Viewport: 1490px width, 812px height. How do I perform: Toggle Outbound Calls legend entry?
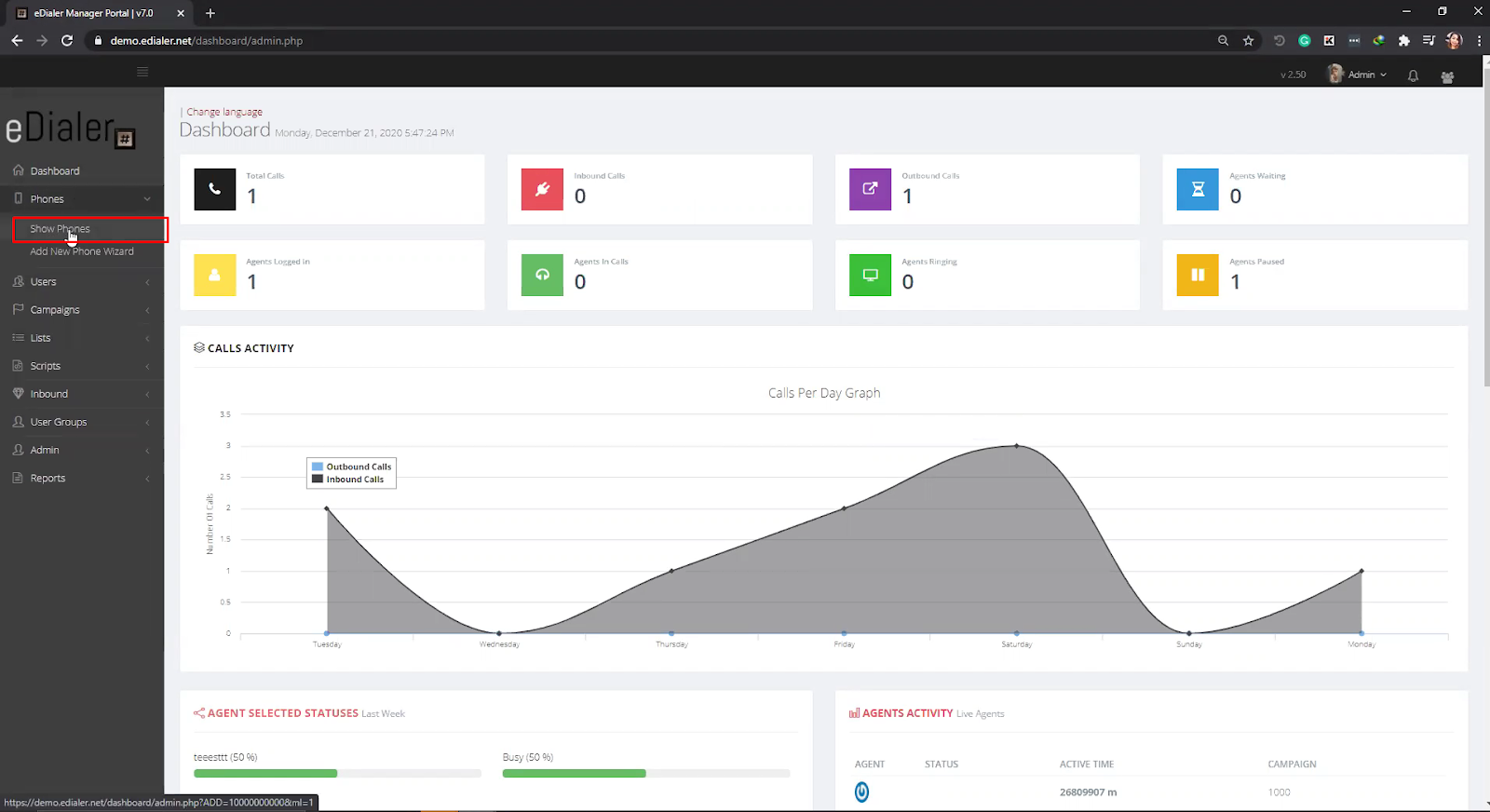tap(352, 467)
